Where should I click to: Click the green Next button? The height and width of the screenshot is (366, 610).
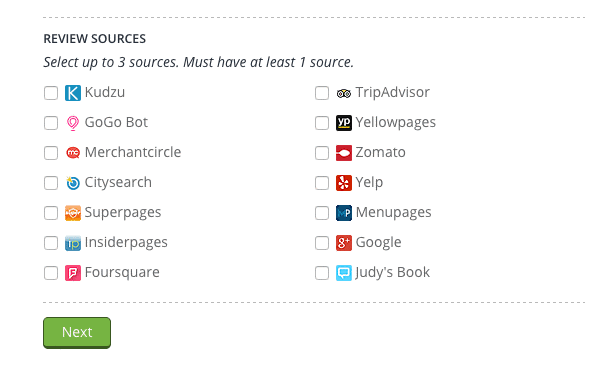[x=77, y=333]
